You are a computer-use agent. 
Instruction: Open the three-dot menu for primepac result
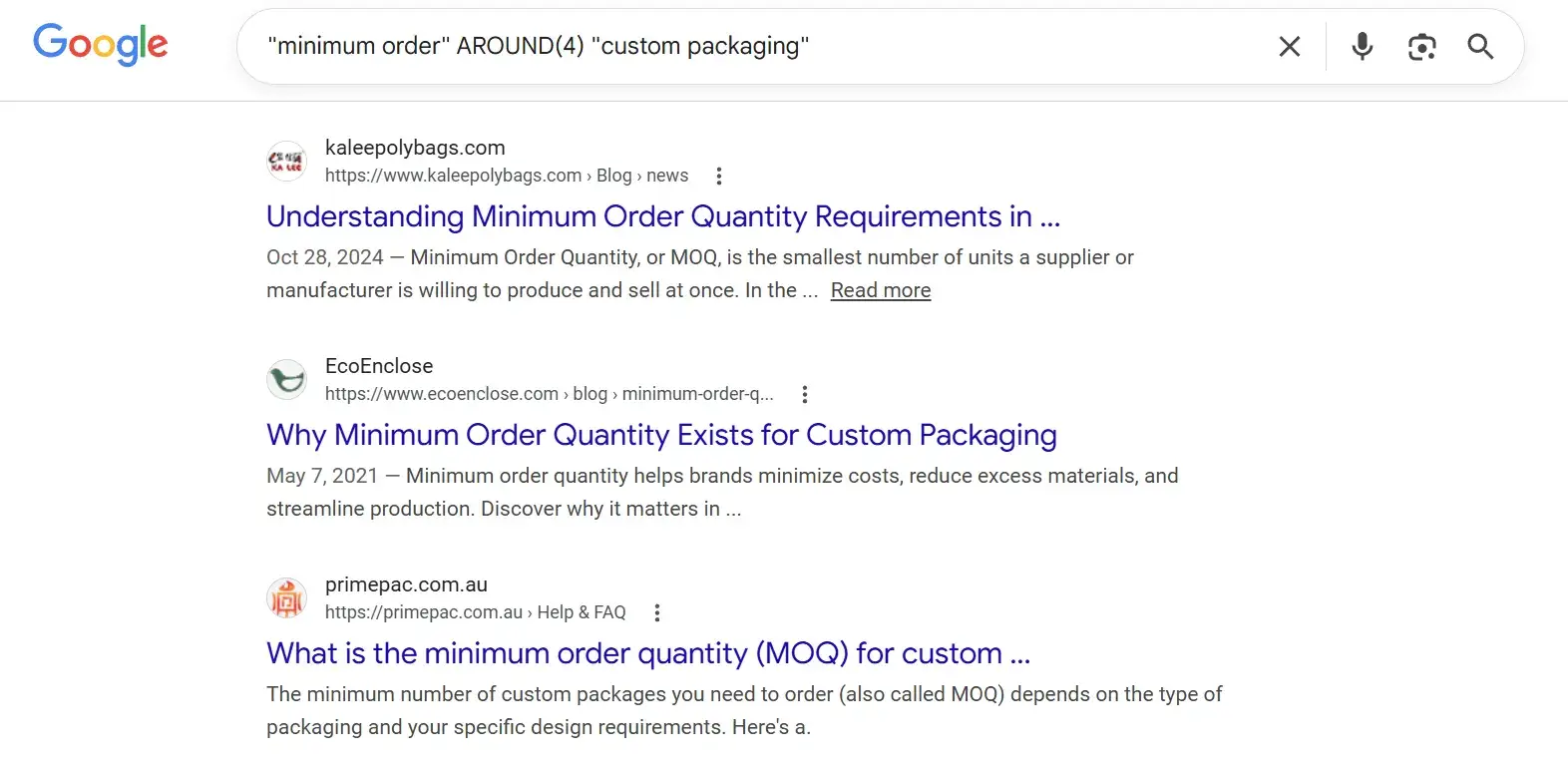(x=657, y=612)
